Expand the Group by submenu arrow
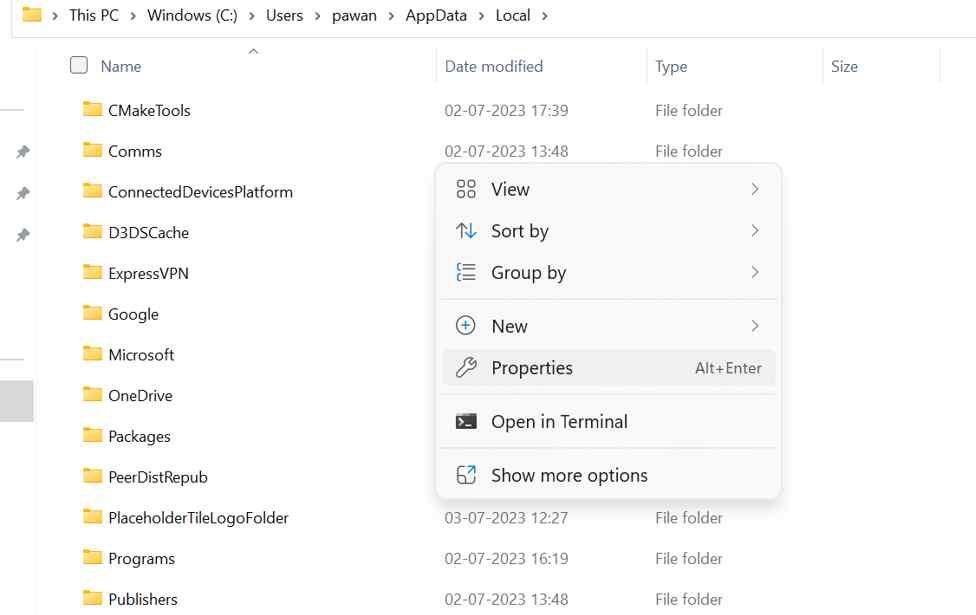The image size is (976, 615). tap(755, 272)
